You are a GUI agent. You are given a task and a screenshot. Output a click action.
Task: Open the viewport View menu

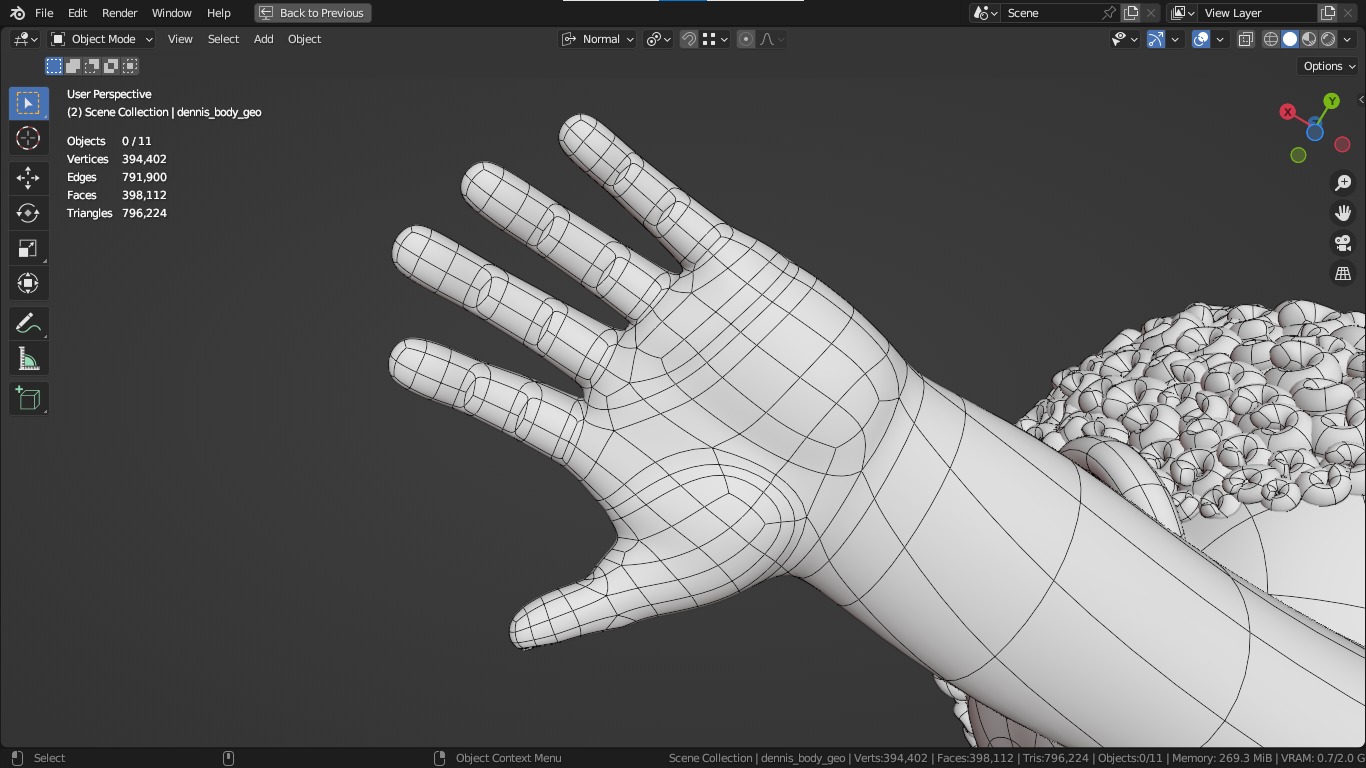180,39
